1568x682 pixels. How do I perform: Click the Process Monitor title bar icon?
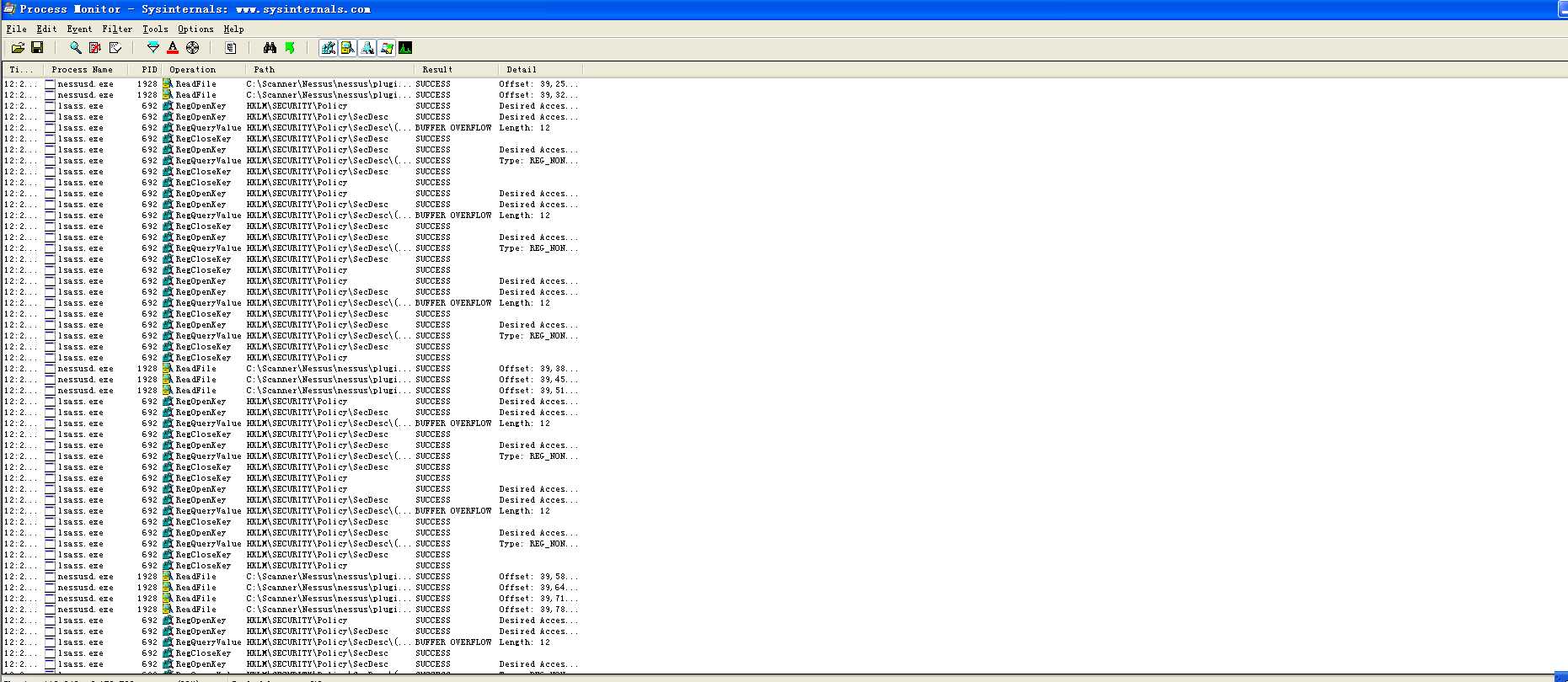pos(8,9)
